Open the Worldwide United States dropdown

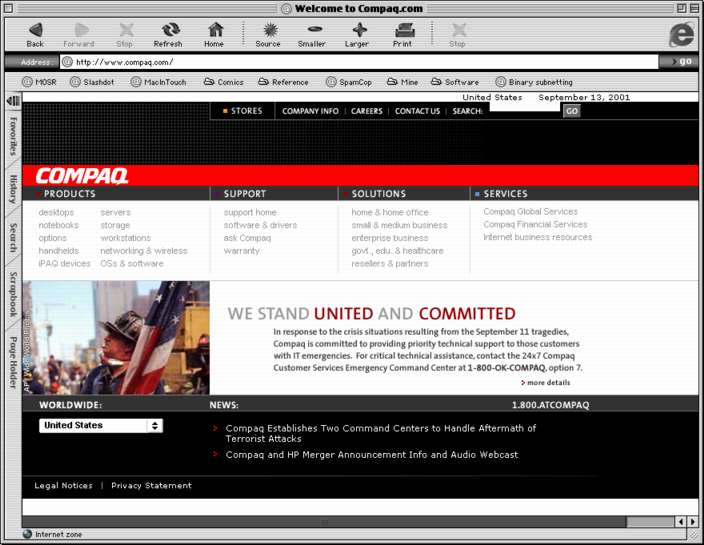(x=101, y=425)
